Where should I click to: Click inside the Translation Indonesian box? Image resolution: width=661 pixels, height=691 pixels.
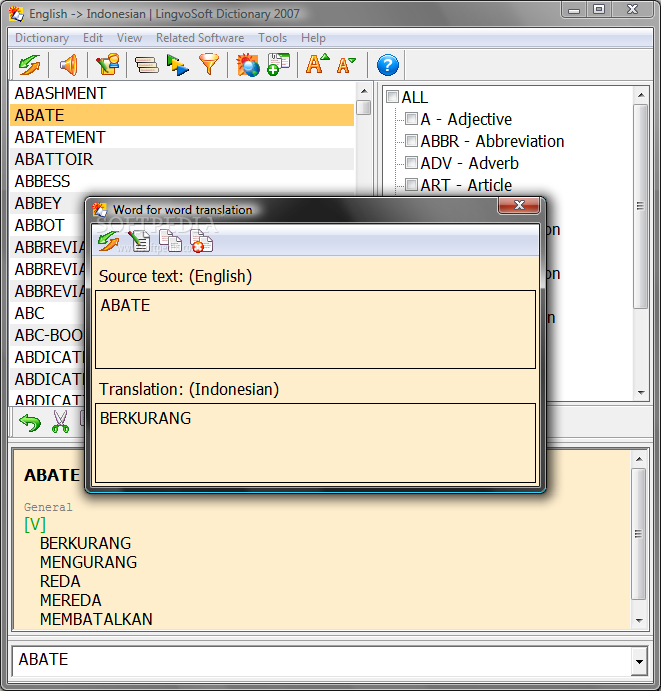(316, 443)
